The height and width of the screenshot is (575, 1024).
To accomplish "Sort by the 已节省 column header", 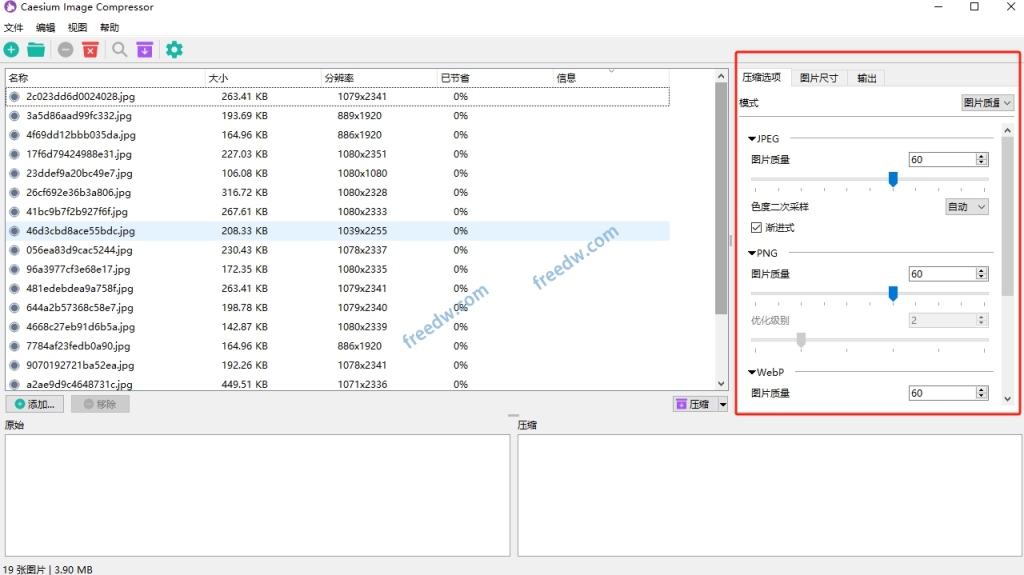I will [x=495, y=78].
